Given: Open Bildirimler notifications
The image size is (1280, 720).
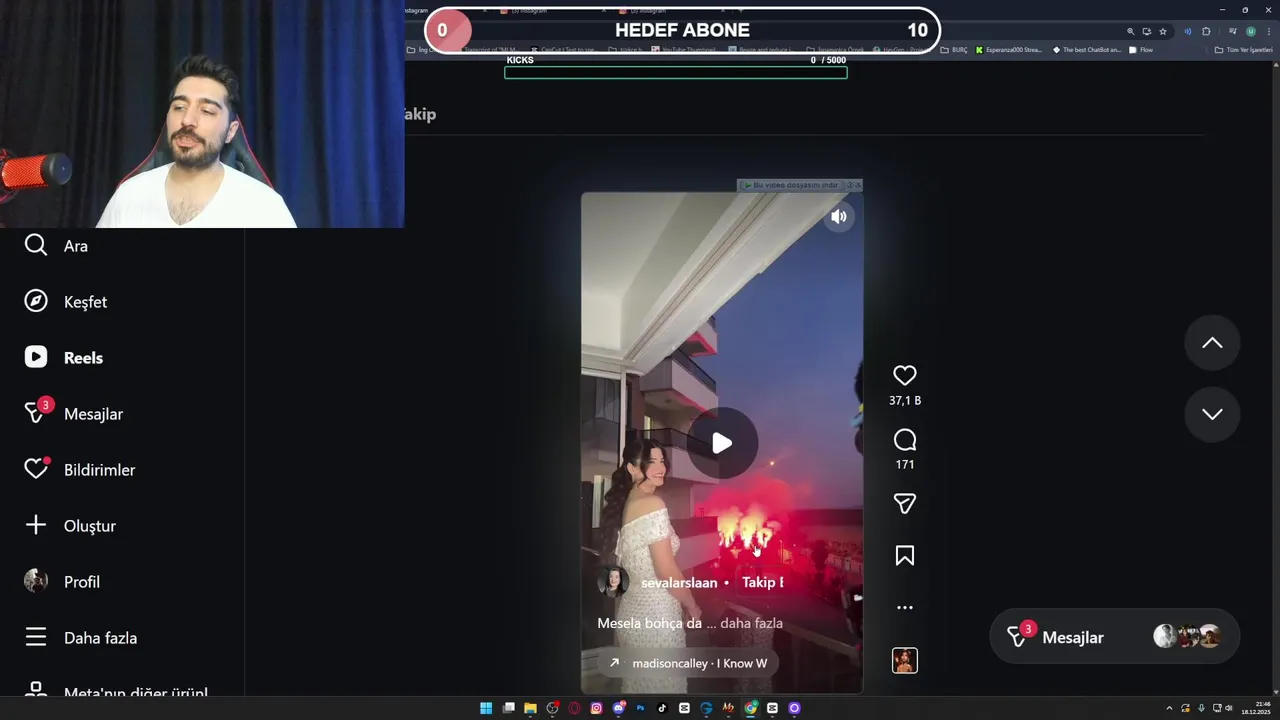Looking at the screenshot, I should click(80, 469).
